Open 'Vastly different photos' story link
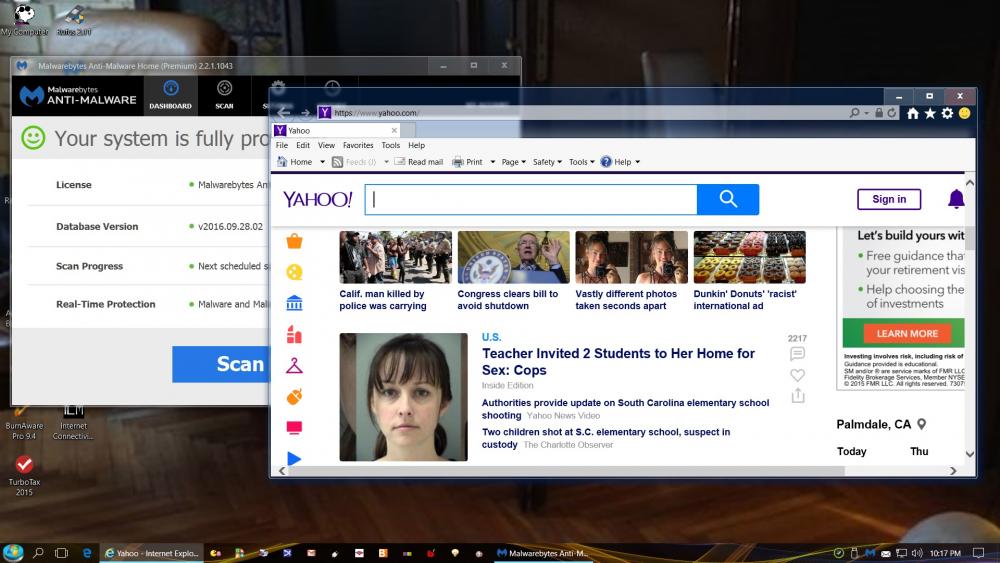The image size is (1000, 563). coord(626,300)
